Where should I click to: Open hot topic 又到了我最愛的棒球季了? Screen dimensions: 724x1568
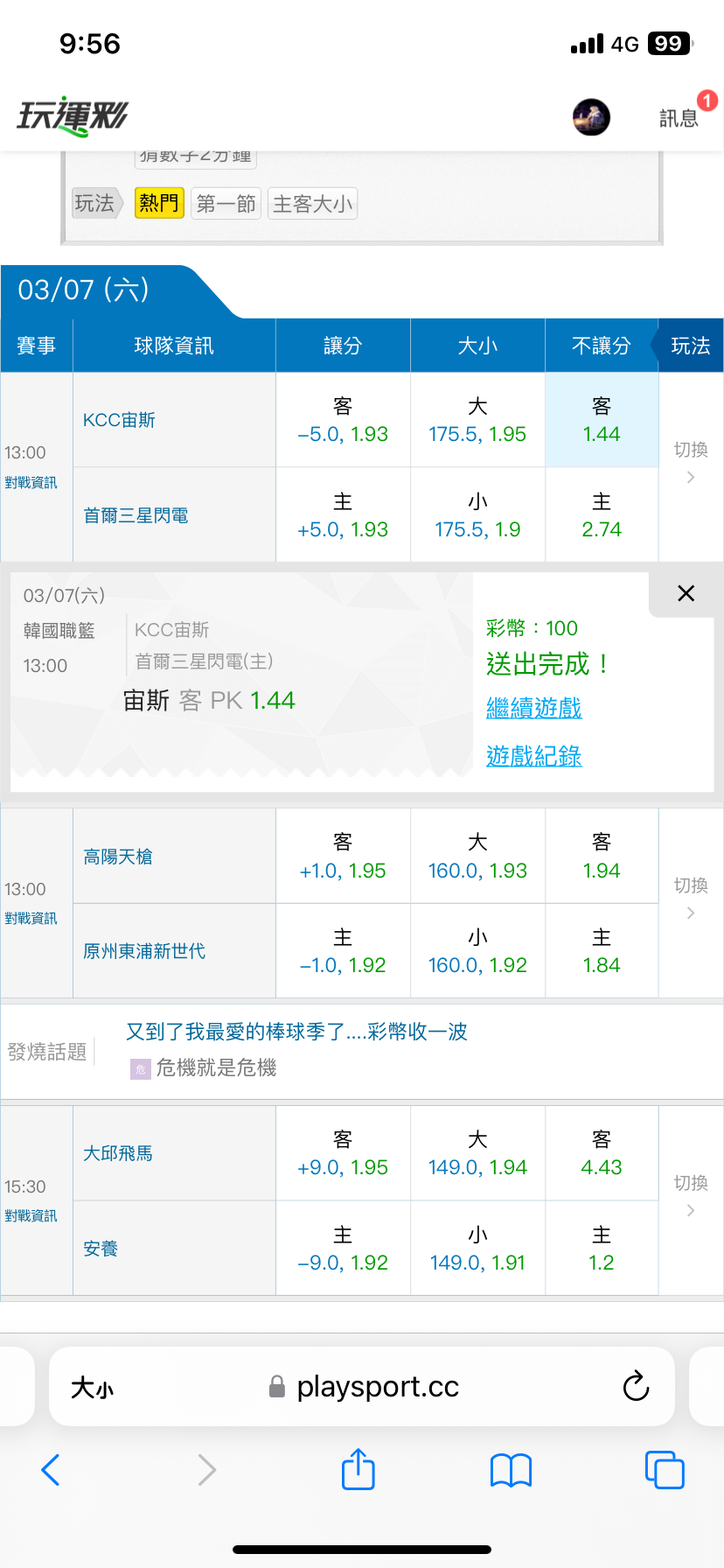pyautogui.click(x=296, y=1032)
